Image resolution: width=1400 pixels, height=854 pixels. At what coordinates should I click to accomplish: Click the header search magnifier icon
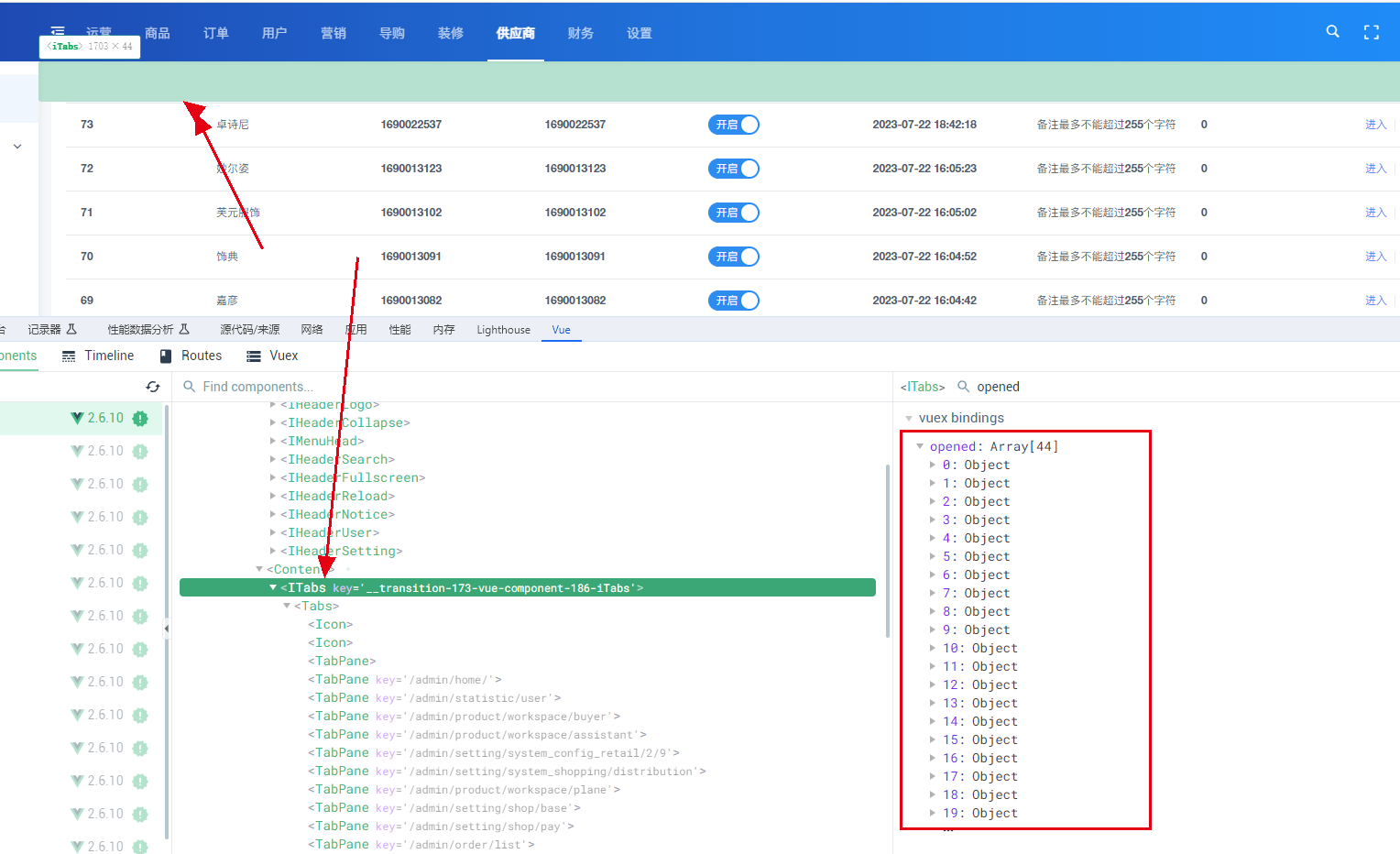click(1332, 32)
